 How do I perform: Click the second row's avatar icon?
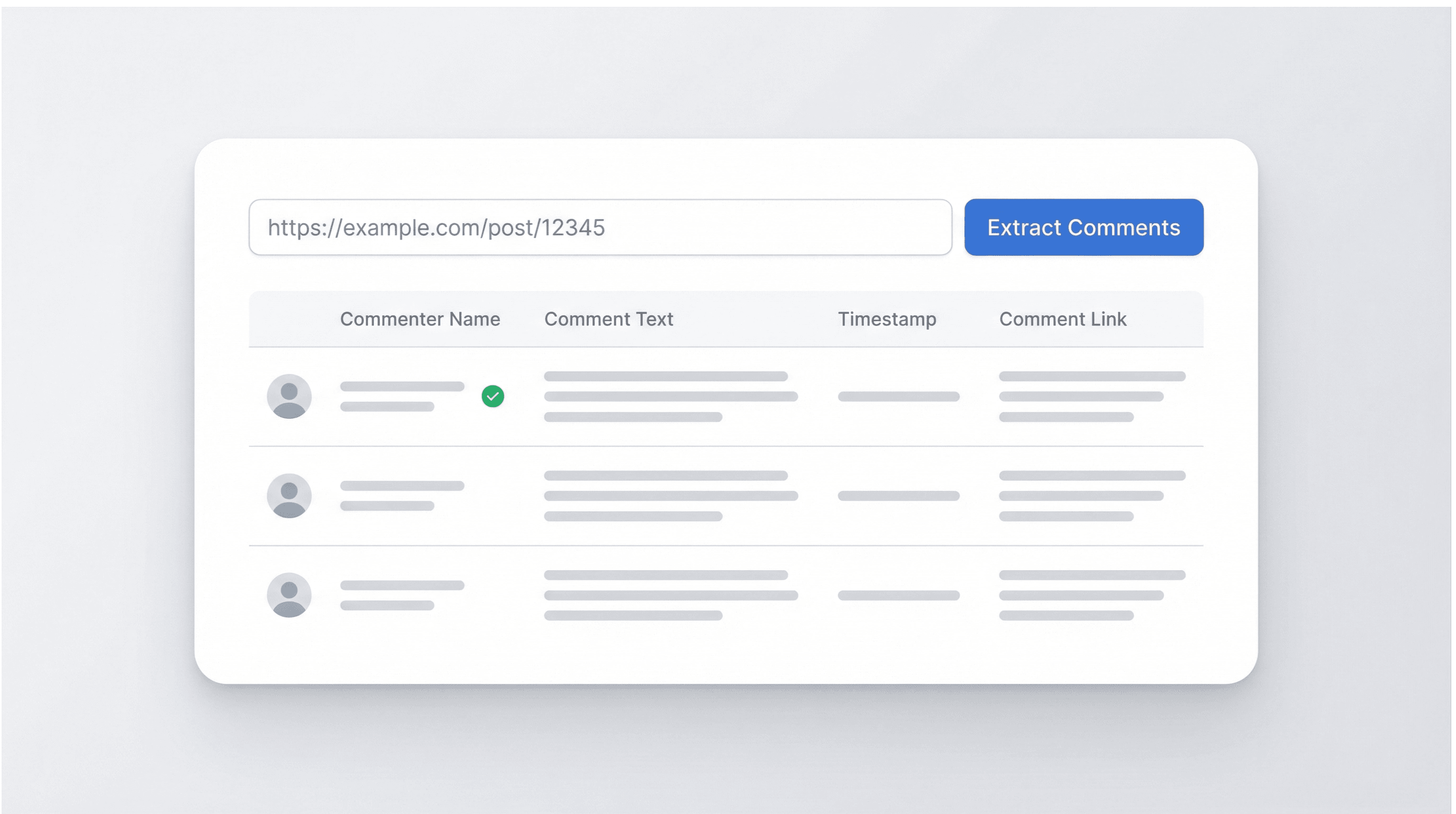coord(289,495)
